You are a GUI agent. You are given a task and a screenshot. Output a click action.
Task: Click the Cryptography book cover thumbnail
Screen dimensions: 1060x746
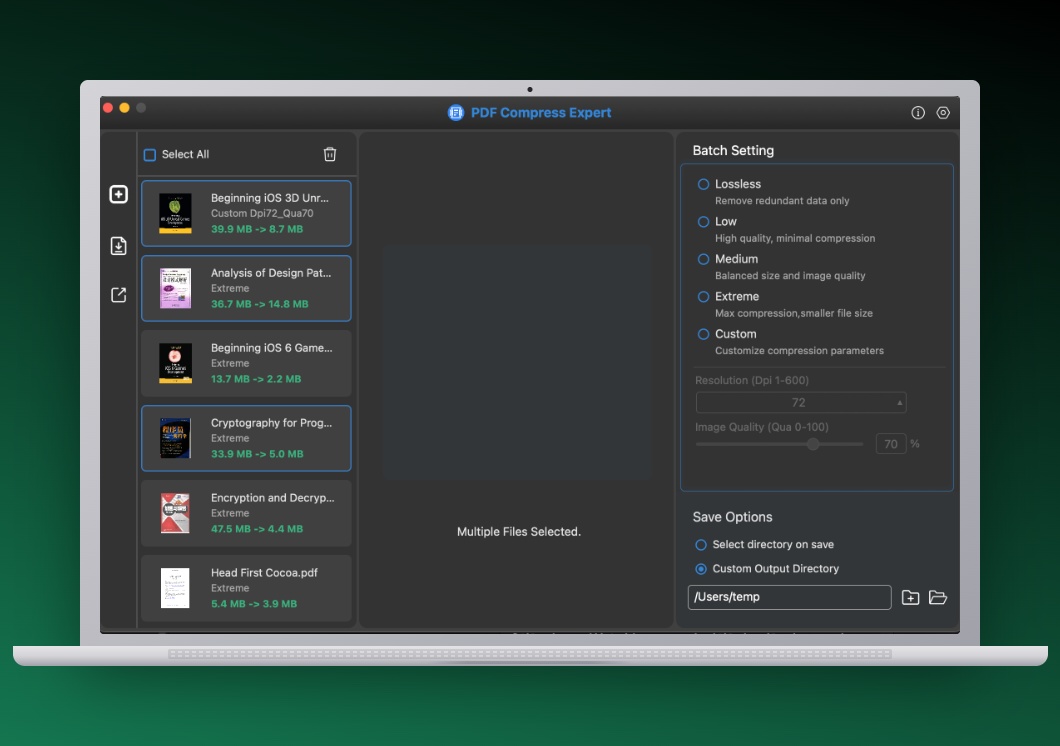click(x=175, y=439)
